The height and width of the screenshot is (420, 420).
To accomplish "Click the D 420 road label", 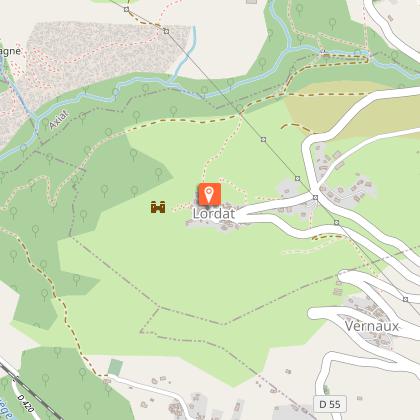I will coord(26,403).
